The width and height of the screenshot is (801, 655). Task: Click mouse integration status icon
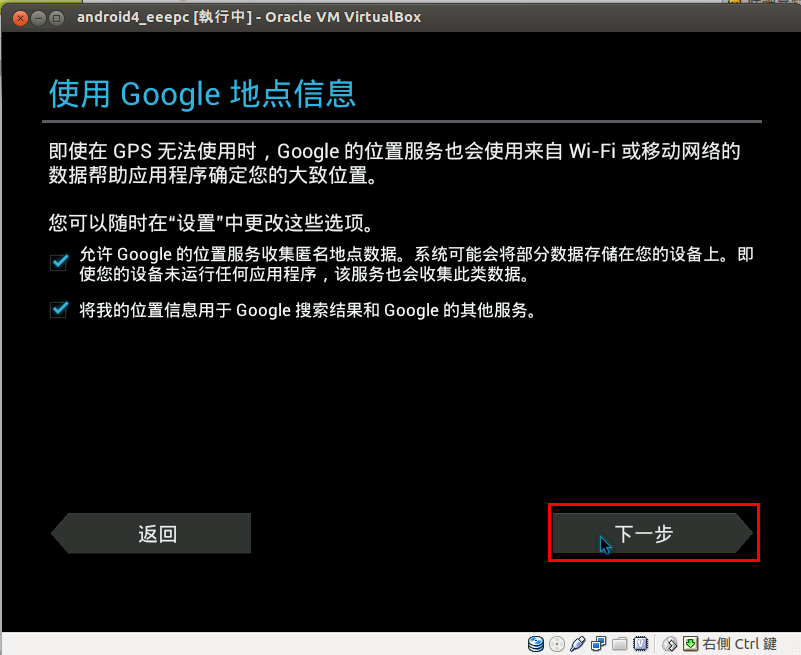pos(670,644)
